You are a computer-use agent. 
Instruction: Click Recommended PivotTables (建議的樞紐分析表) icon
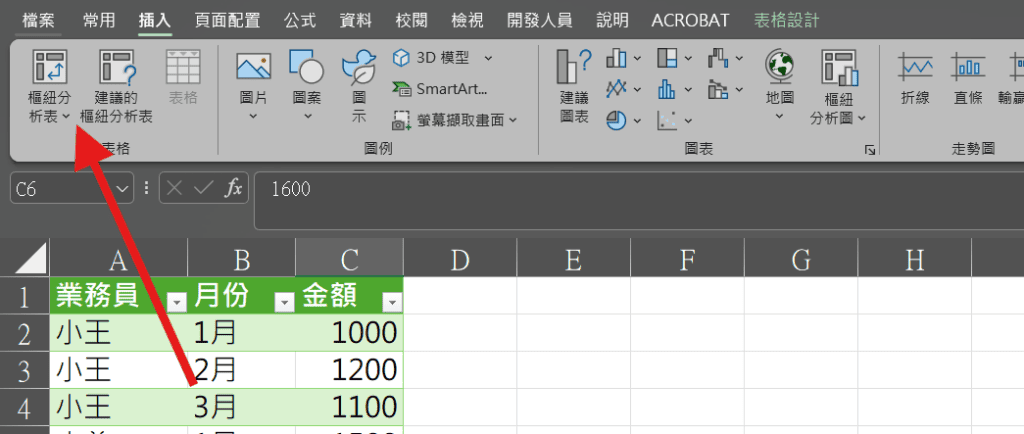(116, 70)
